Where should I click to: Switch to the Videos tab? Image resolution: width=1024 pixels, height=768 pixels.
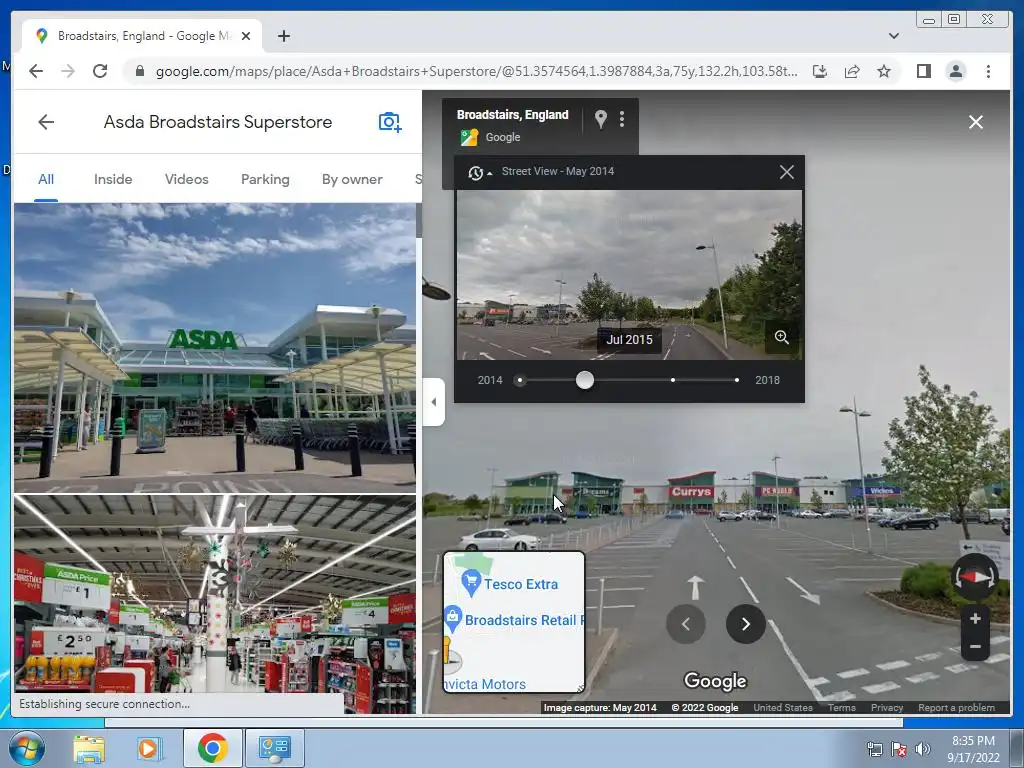tap(187, 179)
